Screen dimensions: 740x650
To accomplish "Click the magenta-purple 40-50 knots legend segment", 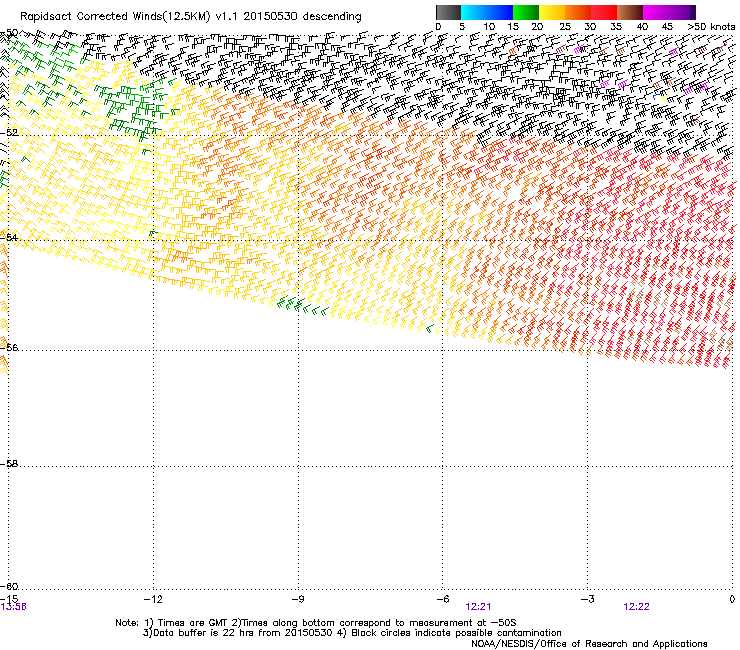I will pyautogui.click(x=669, y=12).
